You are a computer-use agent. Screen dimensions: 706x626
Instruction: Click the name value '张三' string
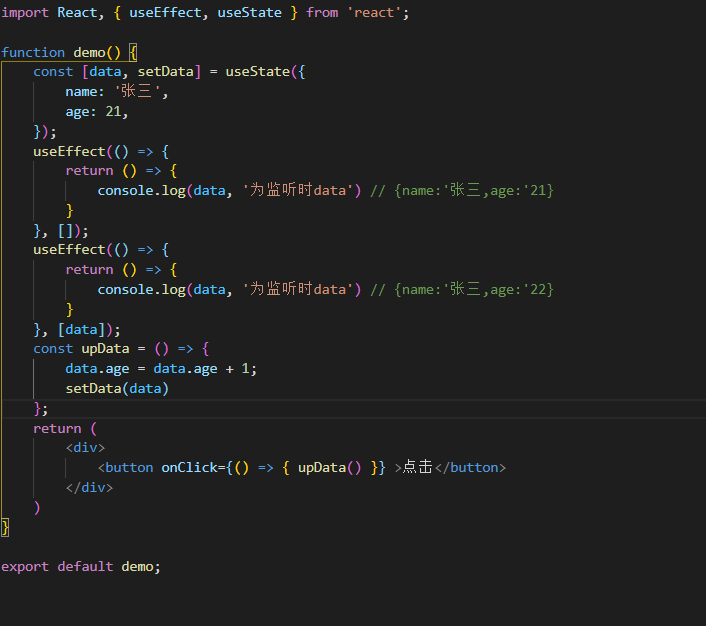click(137, 91)
